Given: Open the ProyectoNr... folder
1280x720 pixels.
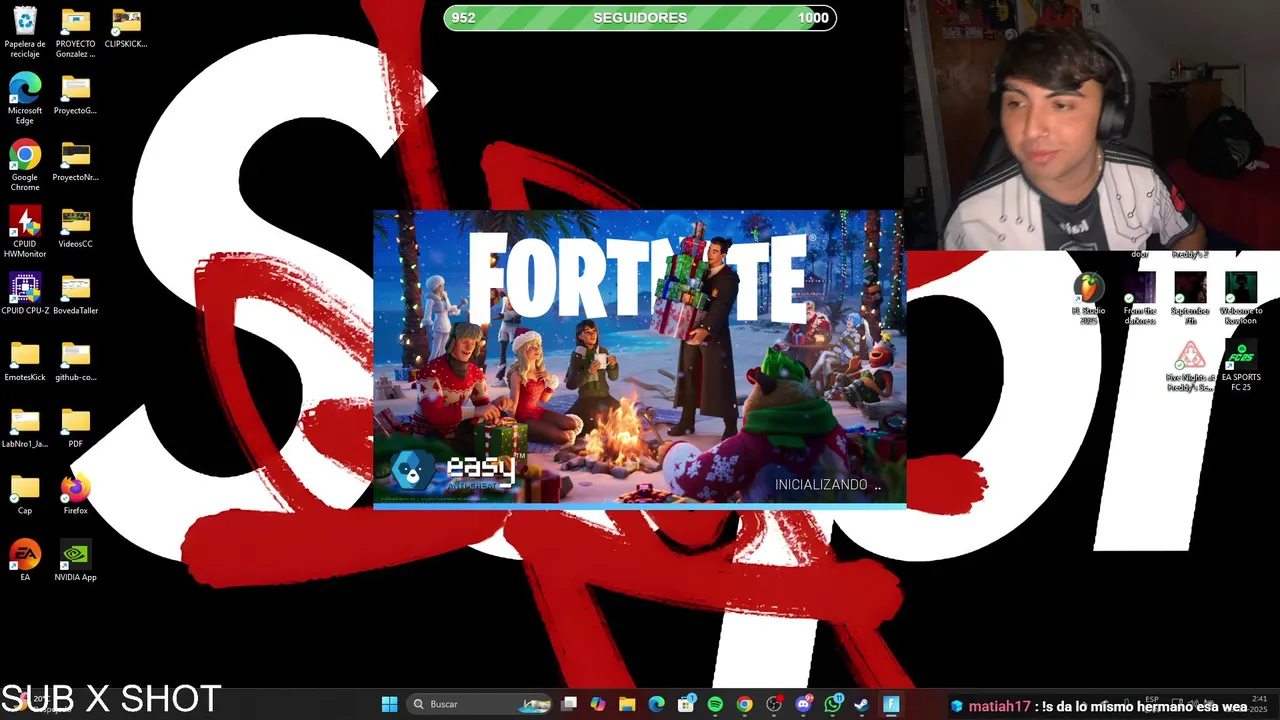Looking at the screenshot, I should point(76,161).
